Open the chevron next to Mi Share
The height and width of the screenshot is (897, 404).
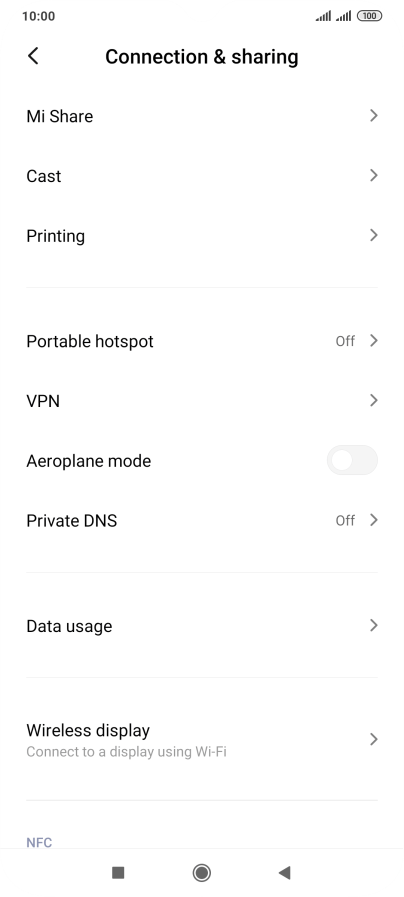coord(374,116)
